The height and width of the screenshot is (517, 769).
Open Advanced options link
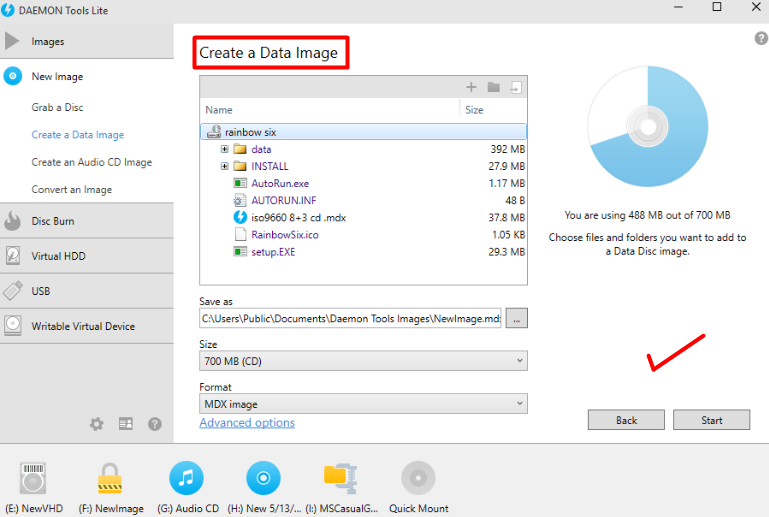pyautogui.click(x=247, y=423)
